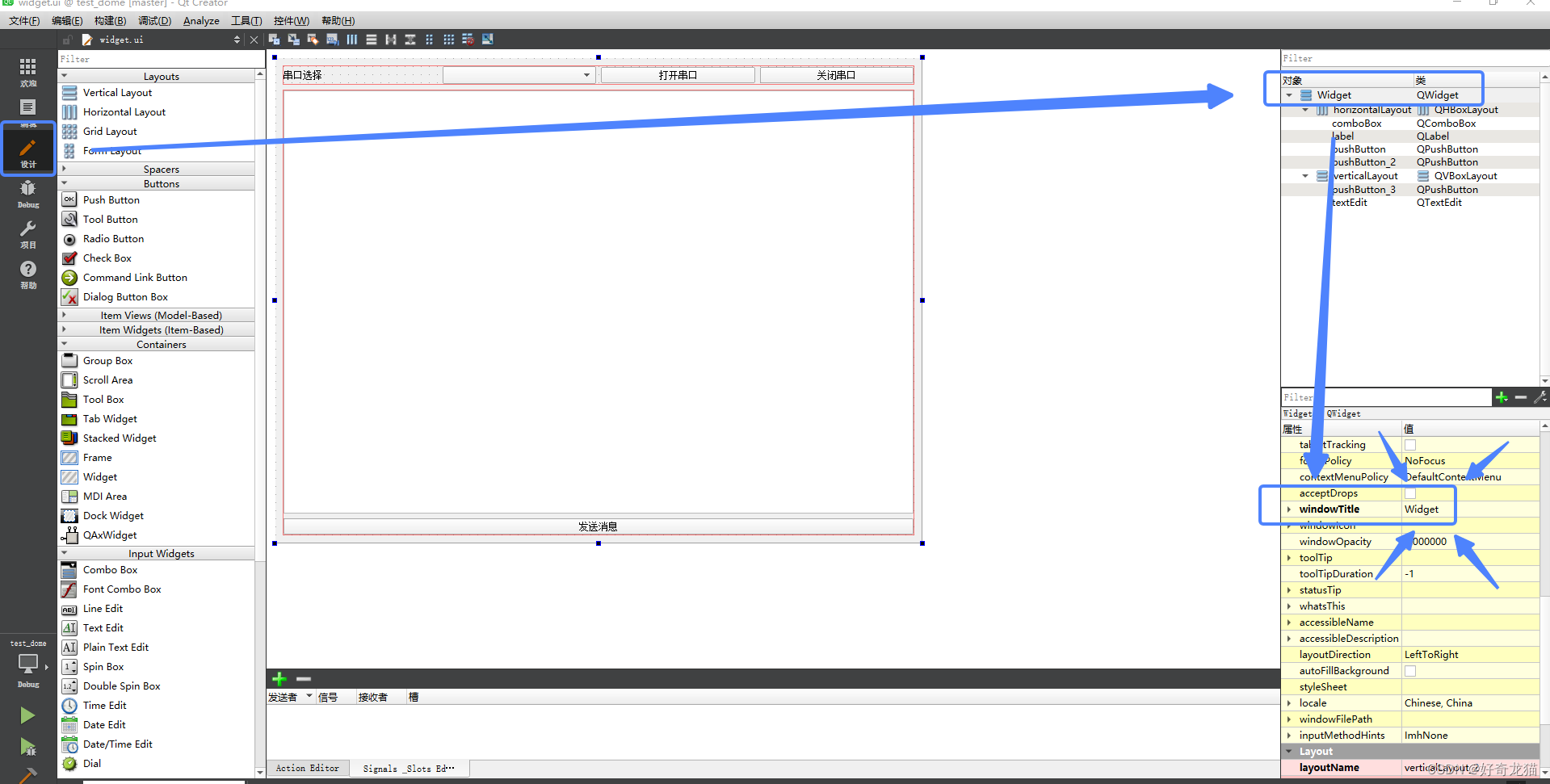The height and width of the screenshot is (784, 1550).
Task: Click the Adjust Size toolbar icon
Action: click(488, 40)
